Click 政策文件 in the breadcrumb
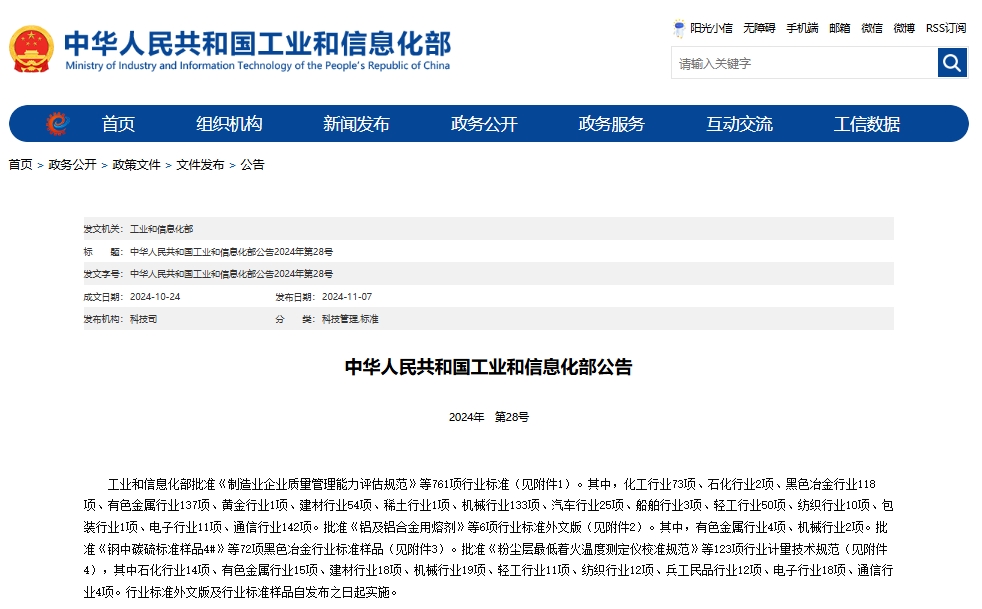This screenshot has width=982, height=609. pyautogui.click(x=136, y=165)
